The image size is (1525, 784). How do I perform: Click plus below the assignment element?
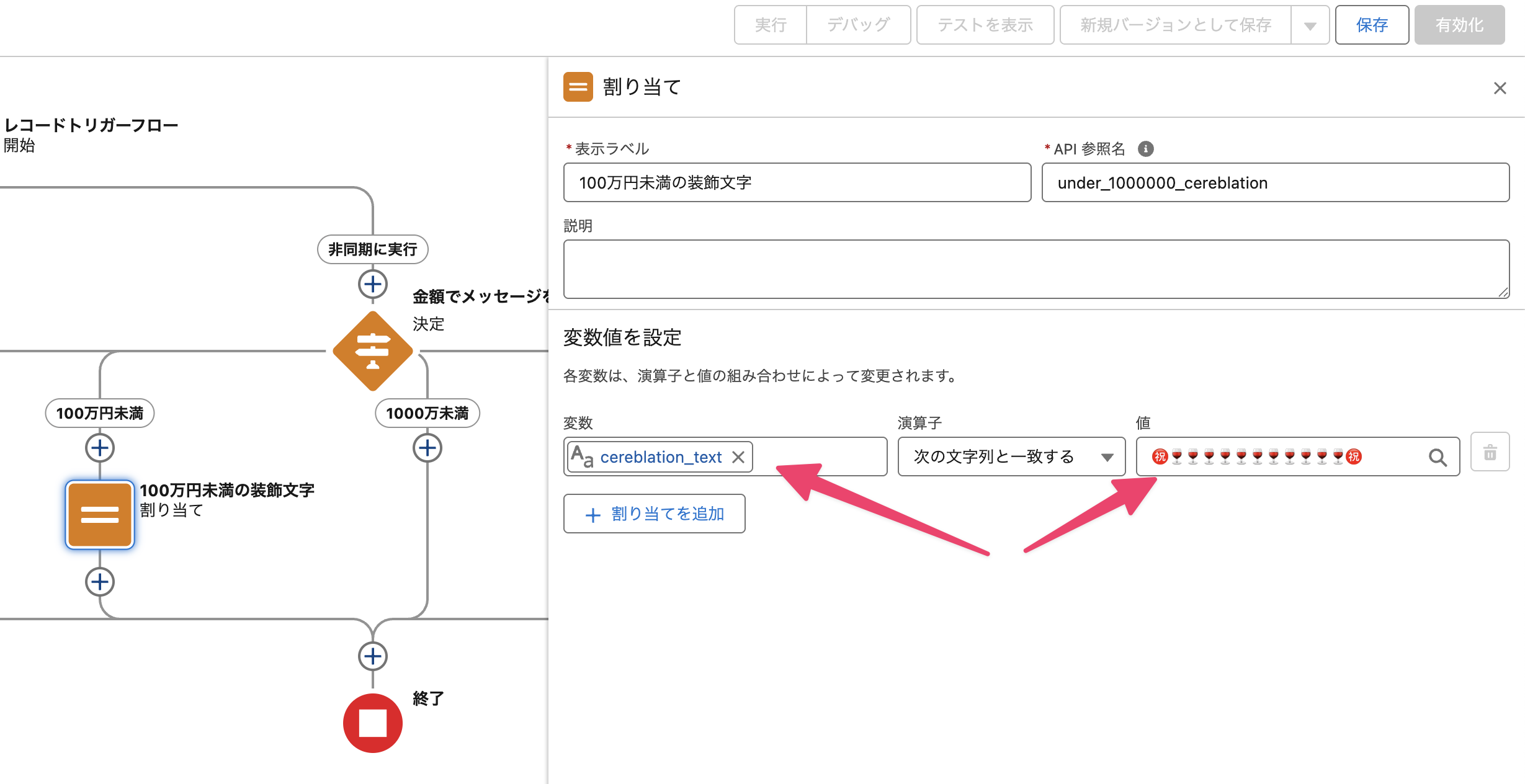[x=100, y=582]
